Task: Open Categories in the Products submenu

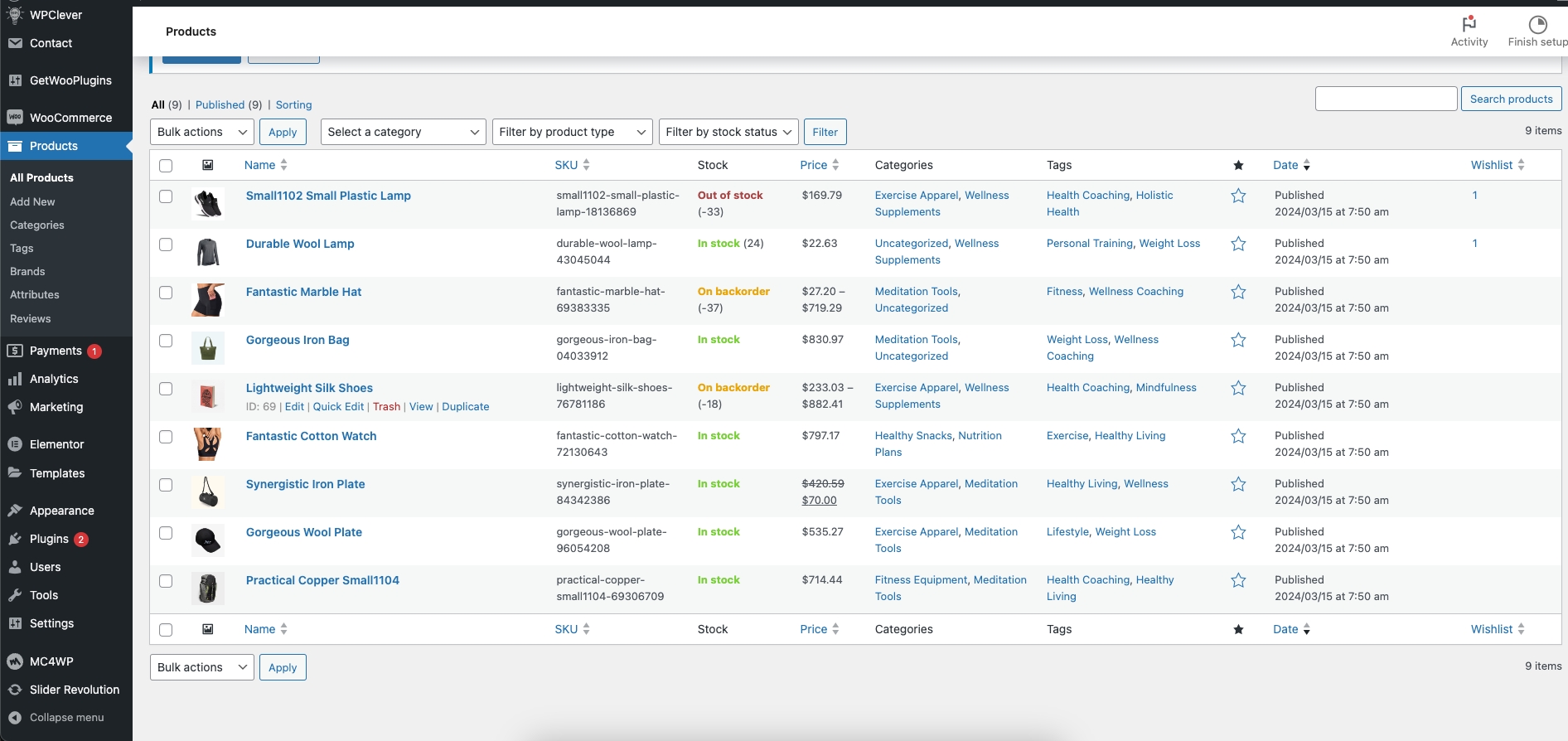Action: point(37,225)
